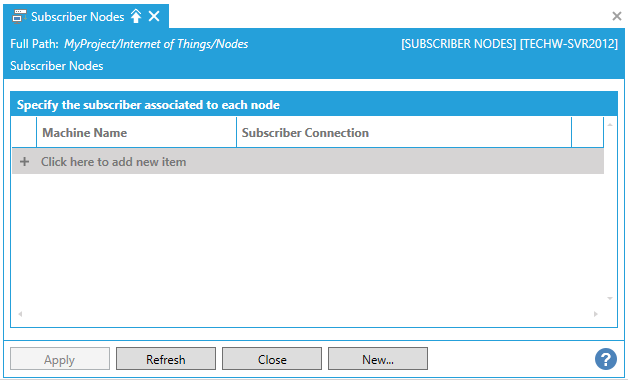Select the Subscriber Nodes tab label
This screenshot has width=628, height=382.
pyautogui.click(x=78, y=17)
